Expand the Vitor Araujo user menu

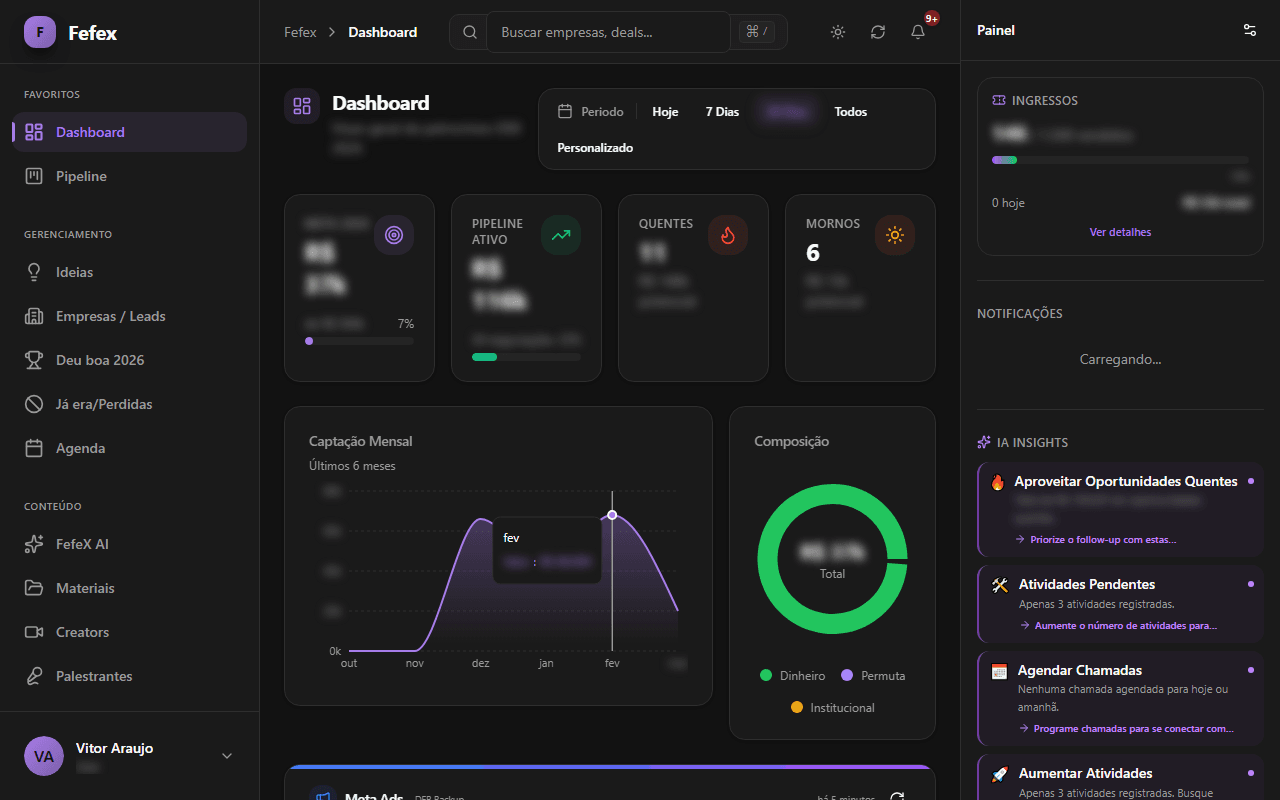pyautogui.click(x=227, y=756)
